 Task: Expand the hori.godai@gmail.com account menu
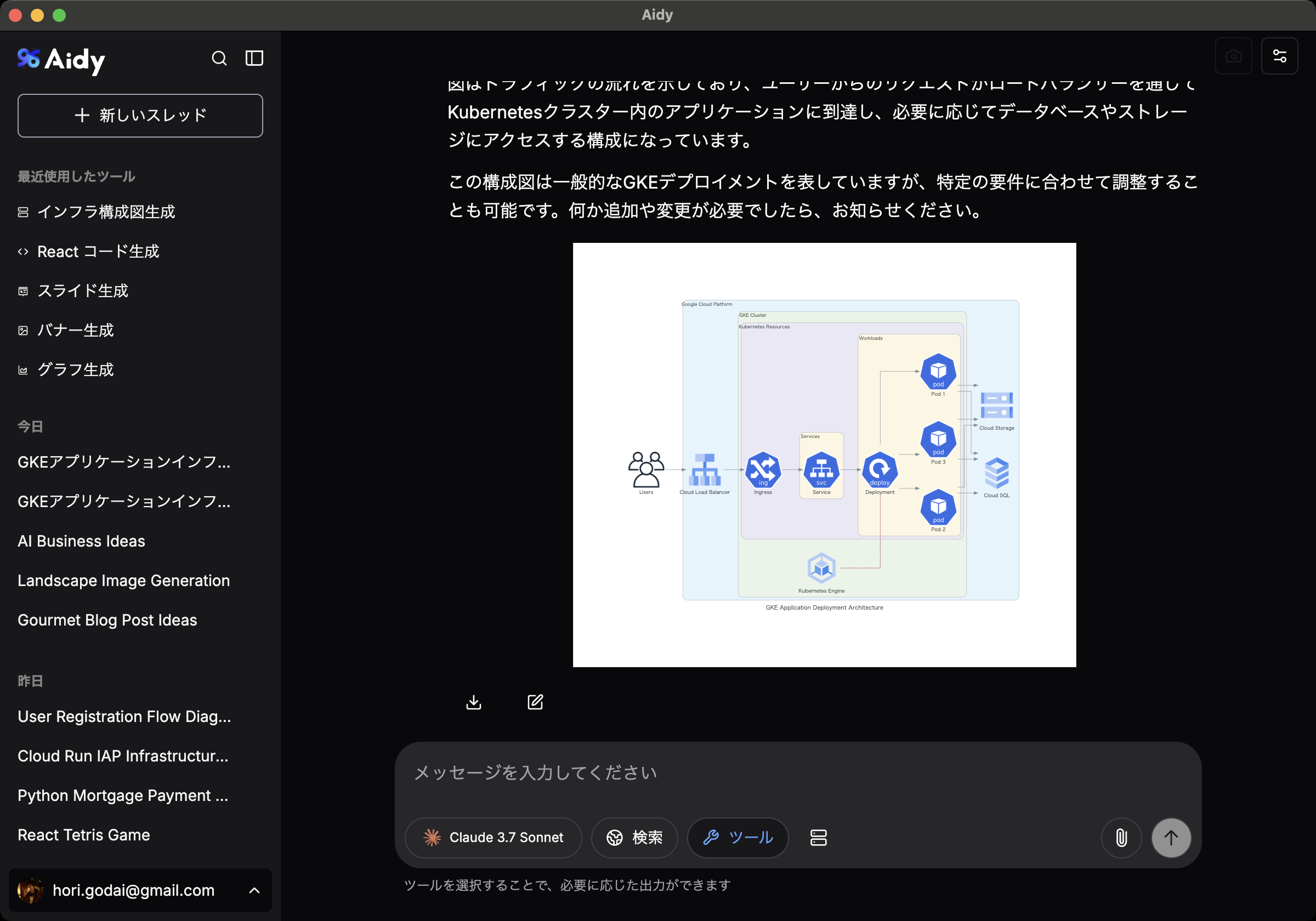point(140,891)
